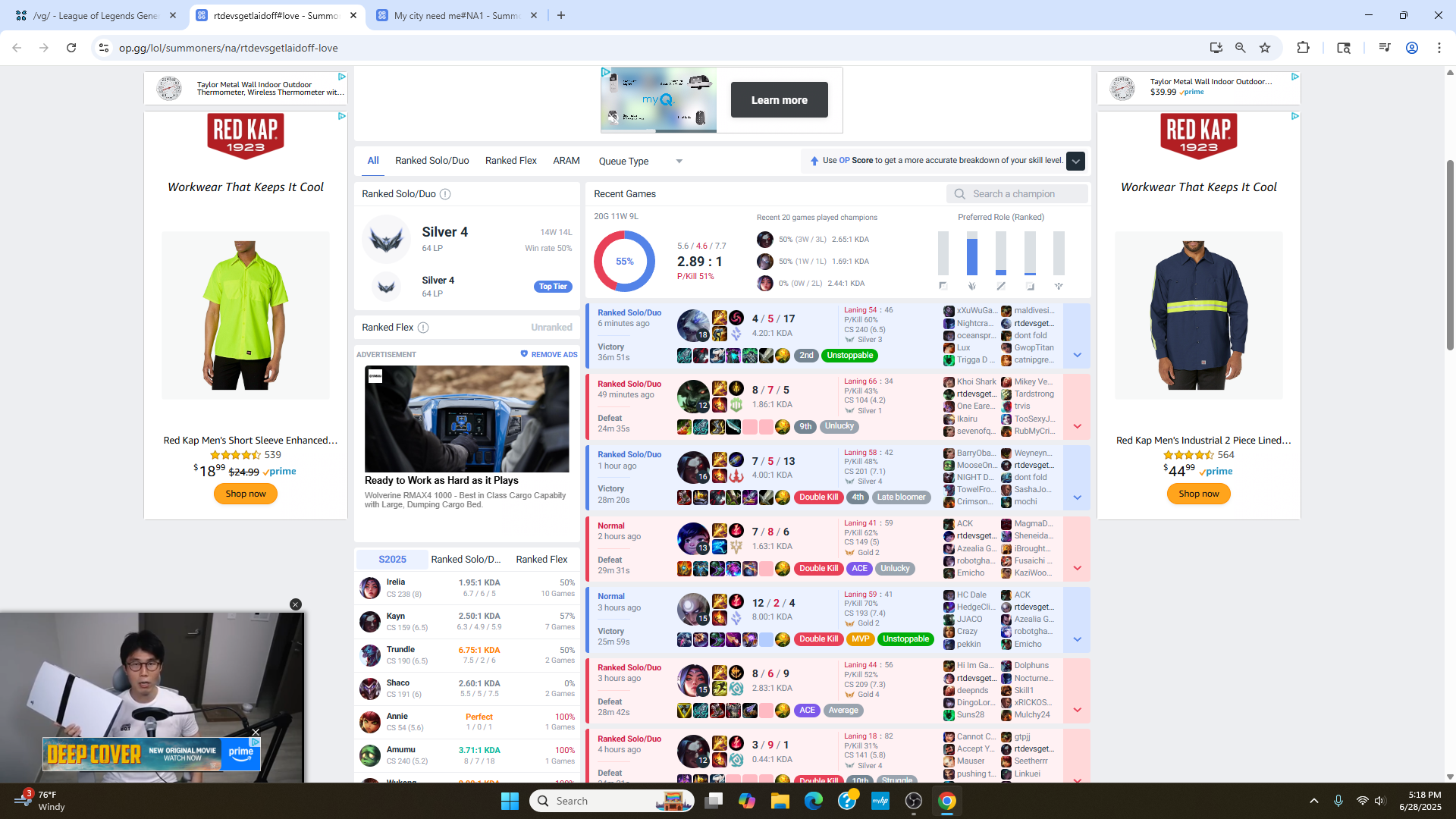Click the jungle role icon

point(972,286)
